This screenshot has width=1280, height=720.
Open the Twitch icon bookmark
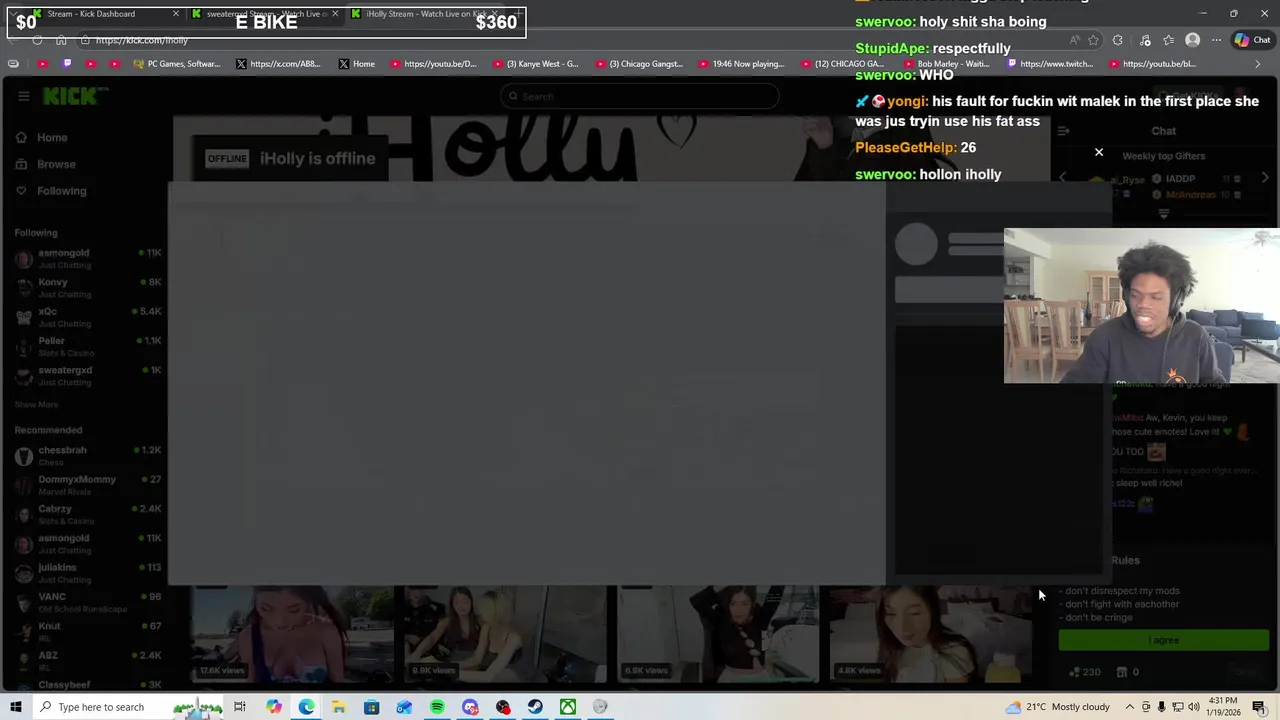[x=67, y=64]
